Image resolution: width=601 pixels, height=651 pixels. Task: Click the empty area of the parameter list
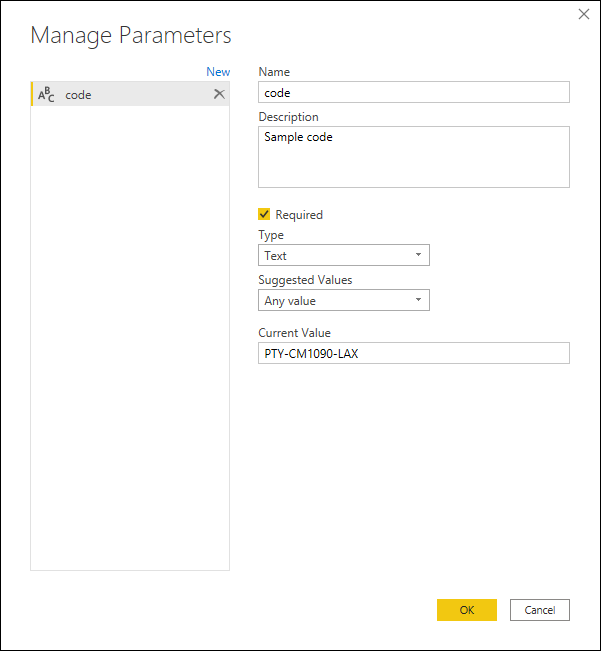pos(130,338)
